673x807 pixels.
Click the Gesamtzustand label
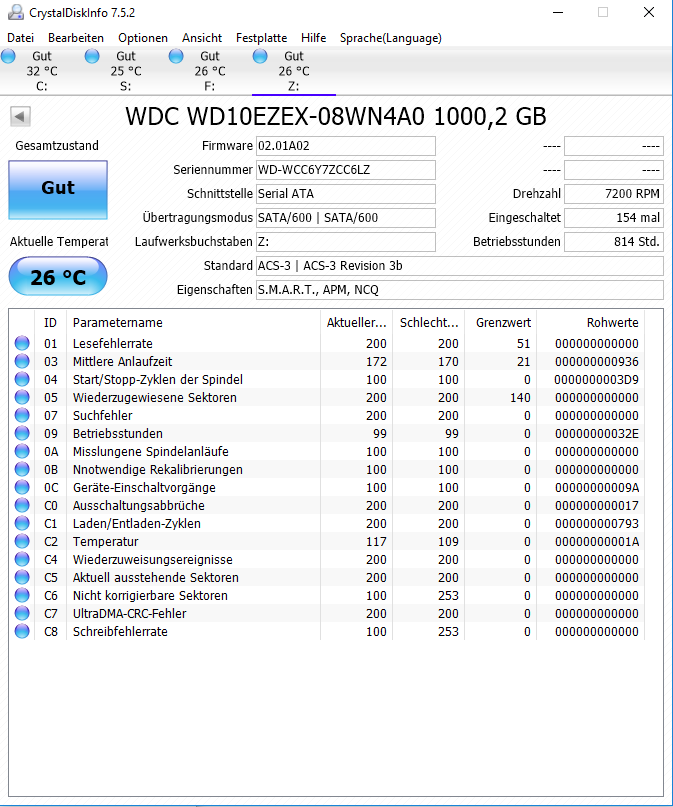click(x=57, y=146)
